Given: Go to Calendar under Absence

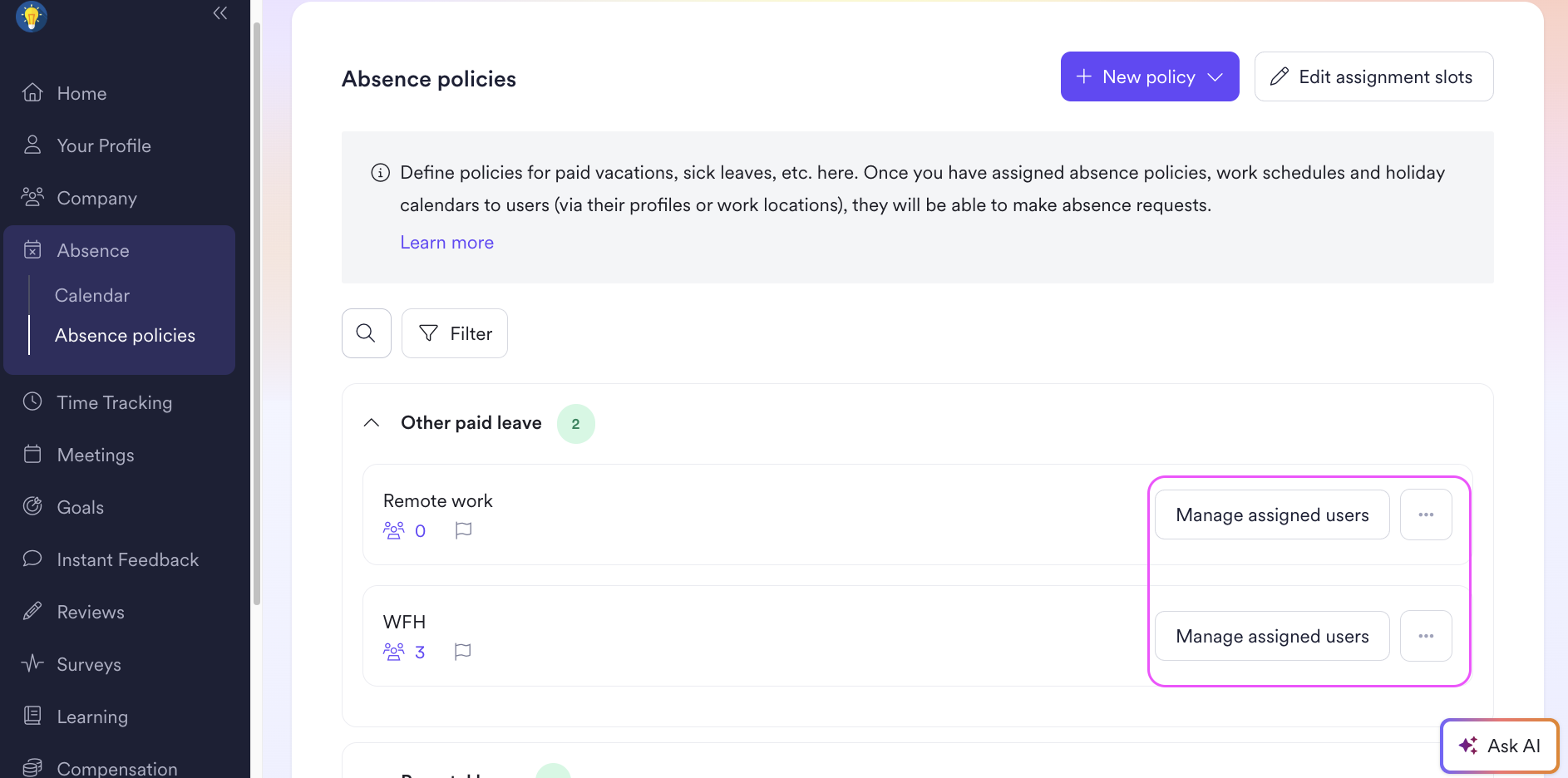Looking at the screenshot, I should (92, 295).
